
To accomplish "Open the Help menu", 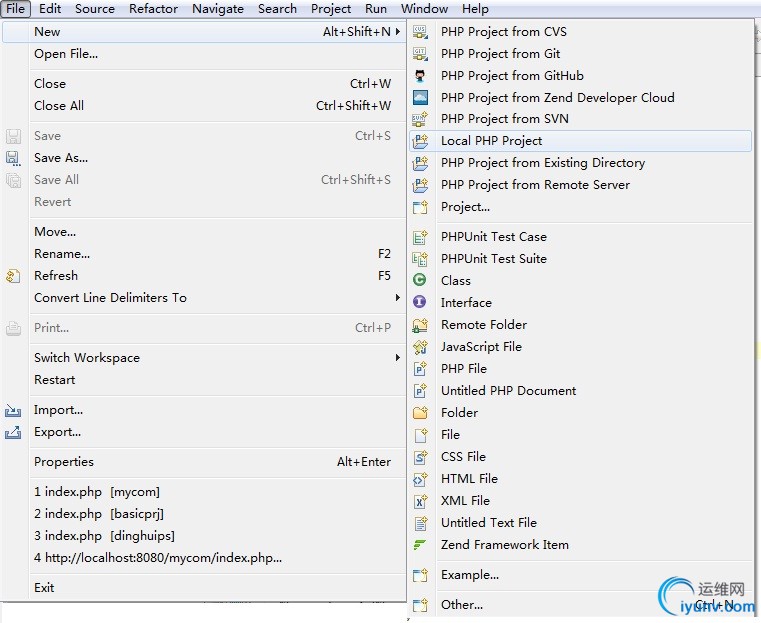I will click(x=475, y=9).
